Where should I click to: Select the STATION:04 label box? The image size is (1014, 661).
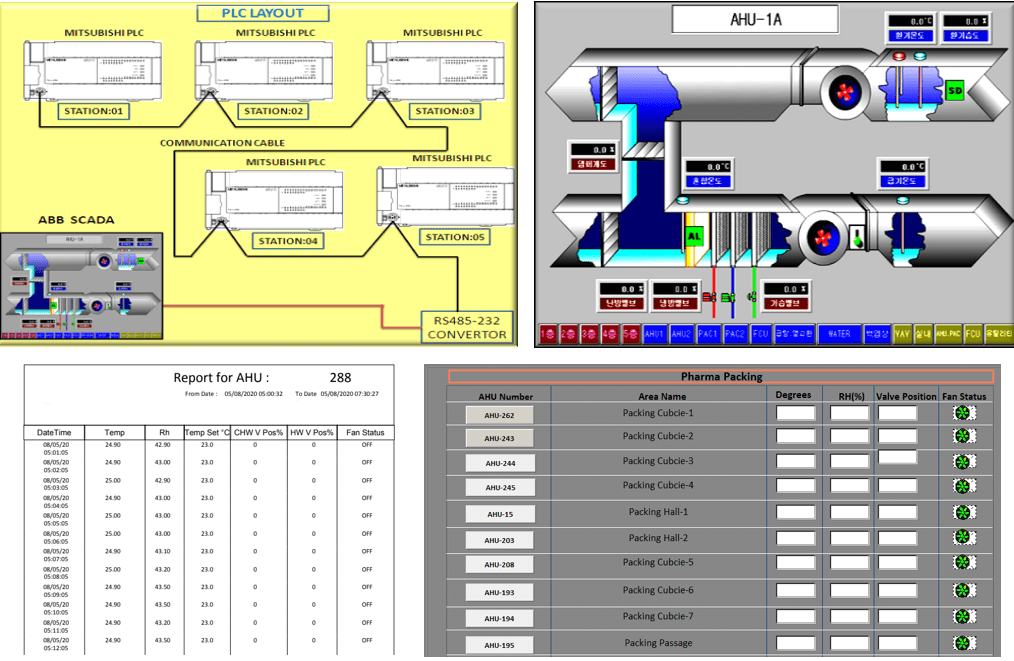pyautogui.click(x=288, y=241)
